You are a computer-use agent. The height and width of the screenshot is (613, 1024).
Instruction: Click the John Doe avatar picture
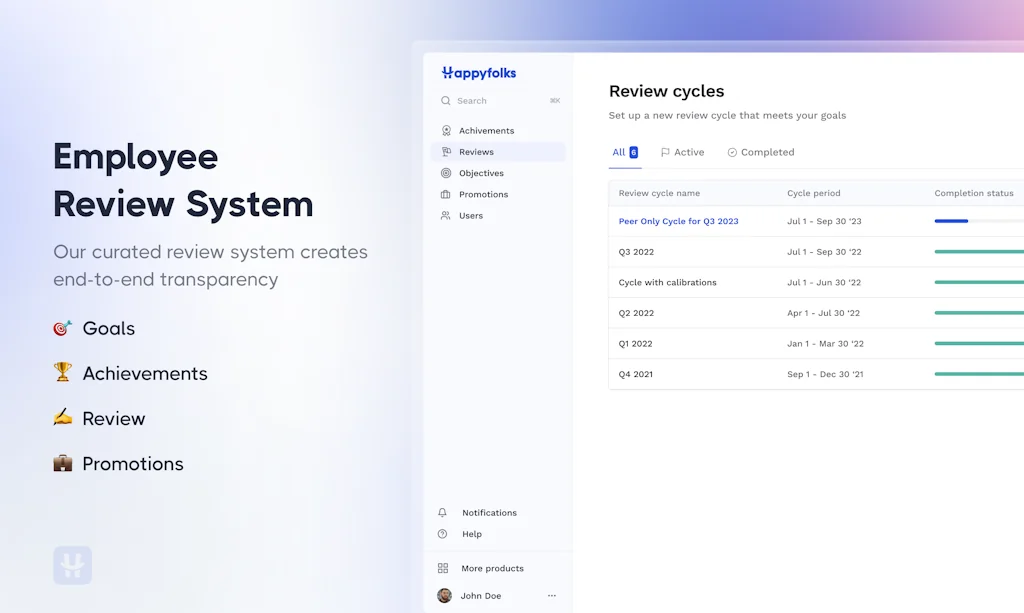[x=445, y=596]
